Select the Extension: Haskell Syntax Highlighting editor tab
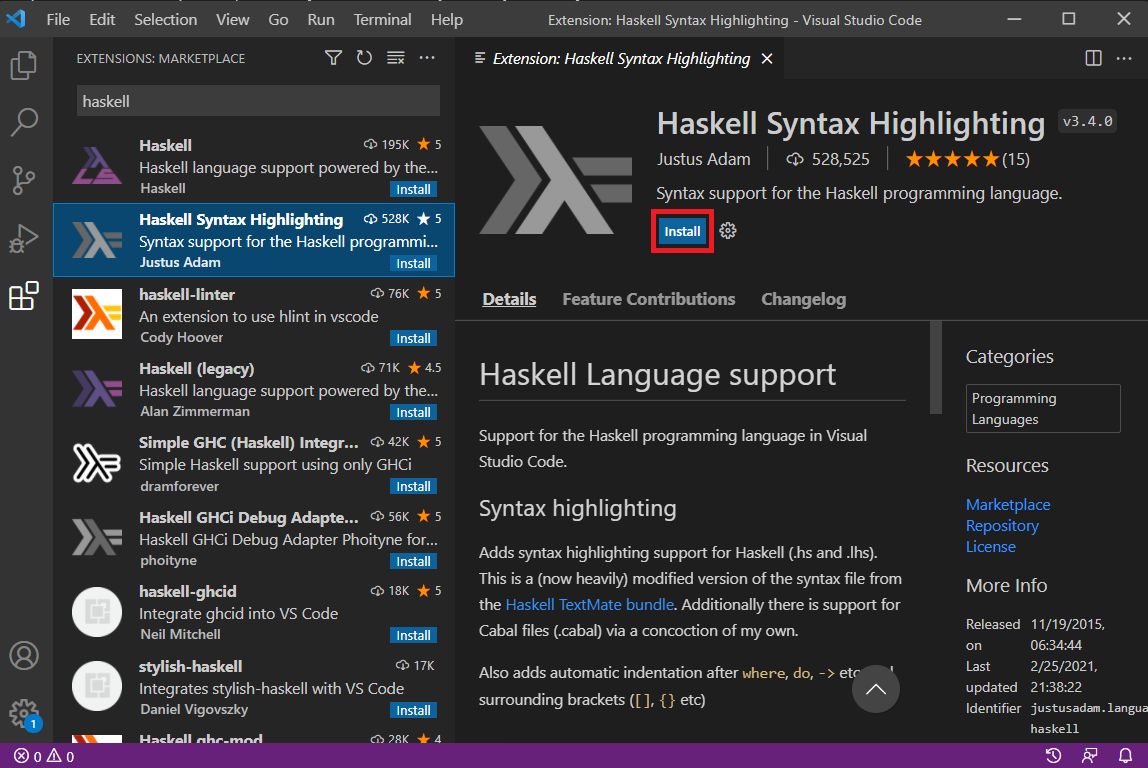This screenshot has width=1148, height=768. click(621, 59)
